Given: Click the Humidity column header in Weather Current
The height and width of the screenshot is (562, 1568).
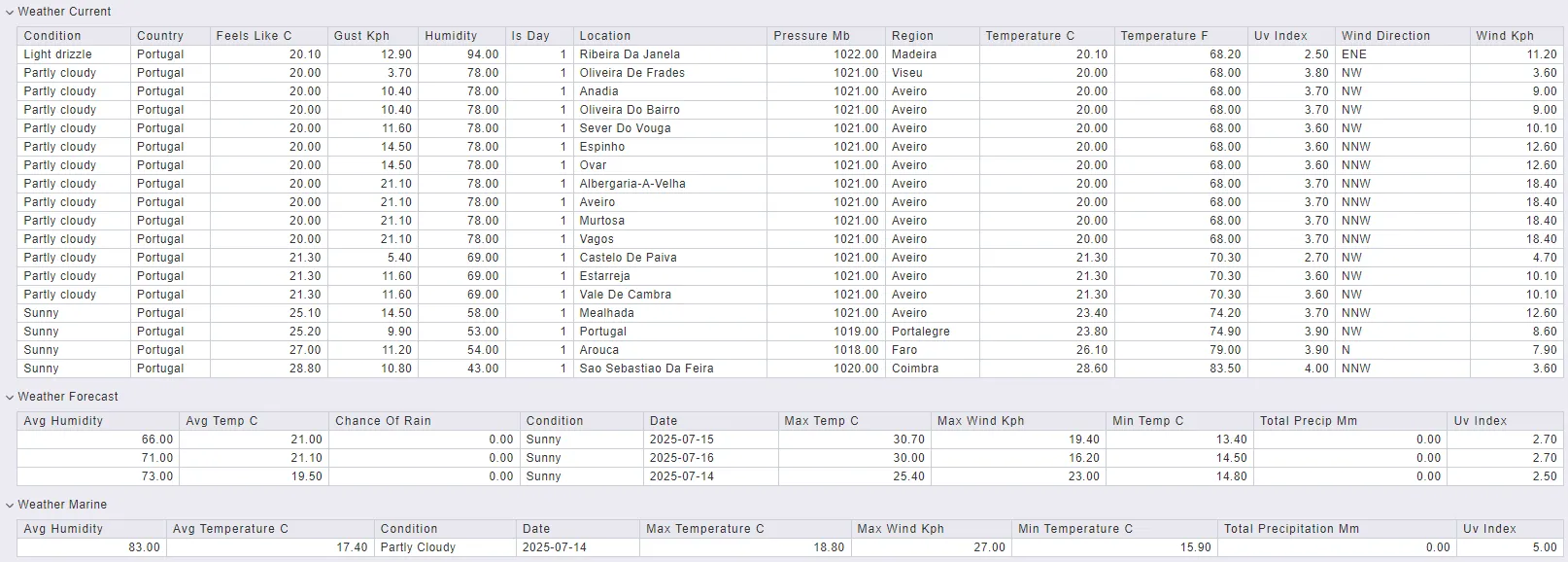Looking at the screenshot, I should 461,36.
